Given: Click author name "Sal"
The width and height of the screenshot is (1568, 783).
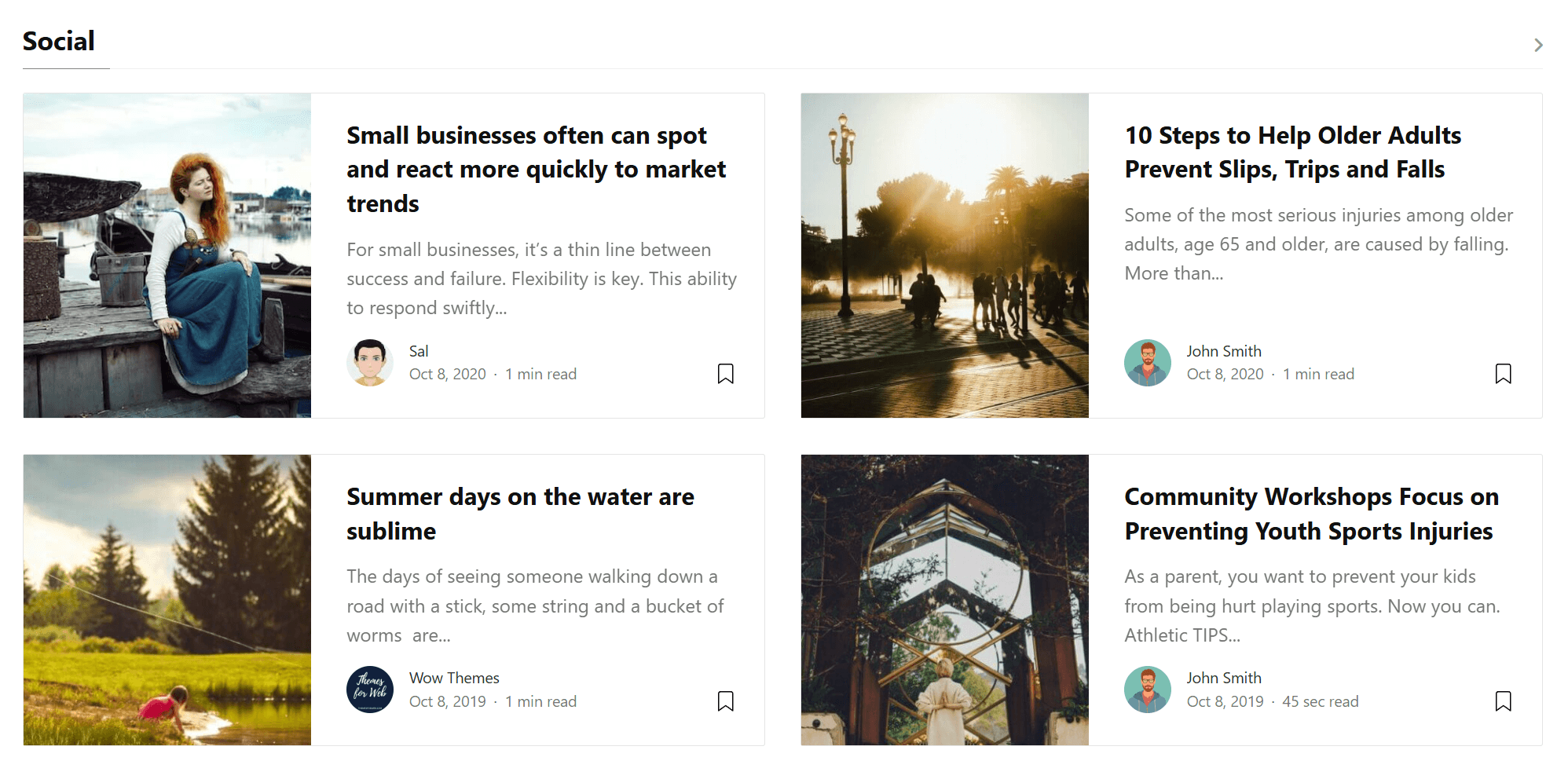Looking at the screenshot, I should [x=418, y=351].
